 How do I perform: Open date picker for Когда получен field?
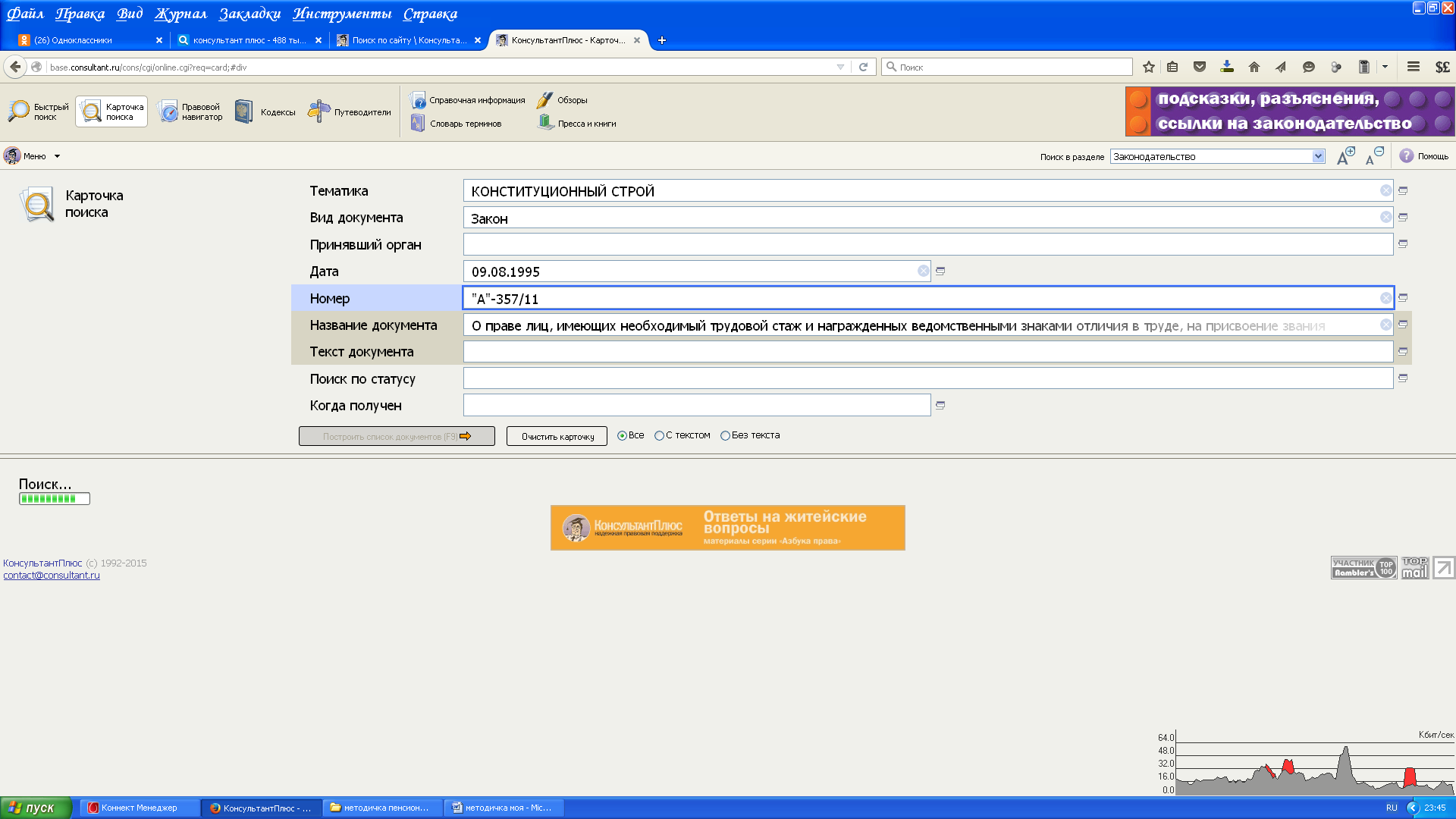pyautogui.click(x=940, y=406)
